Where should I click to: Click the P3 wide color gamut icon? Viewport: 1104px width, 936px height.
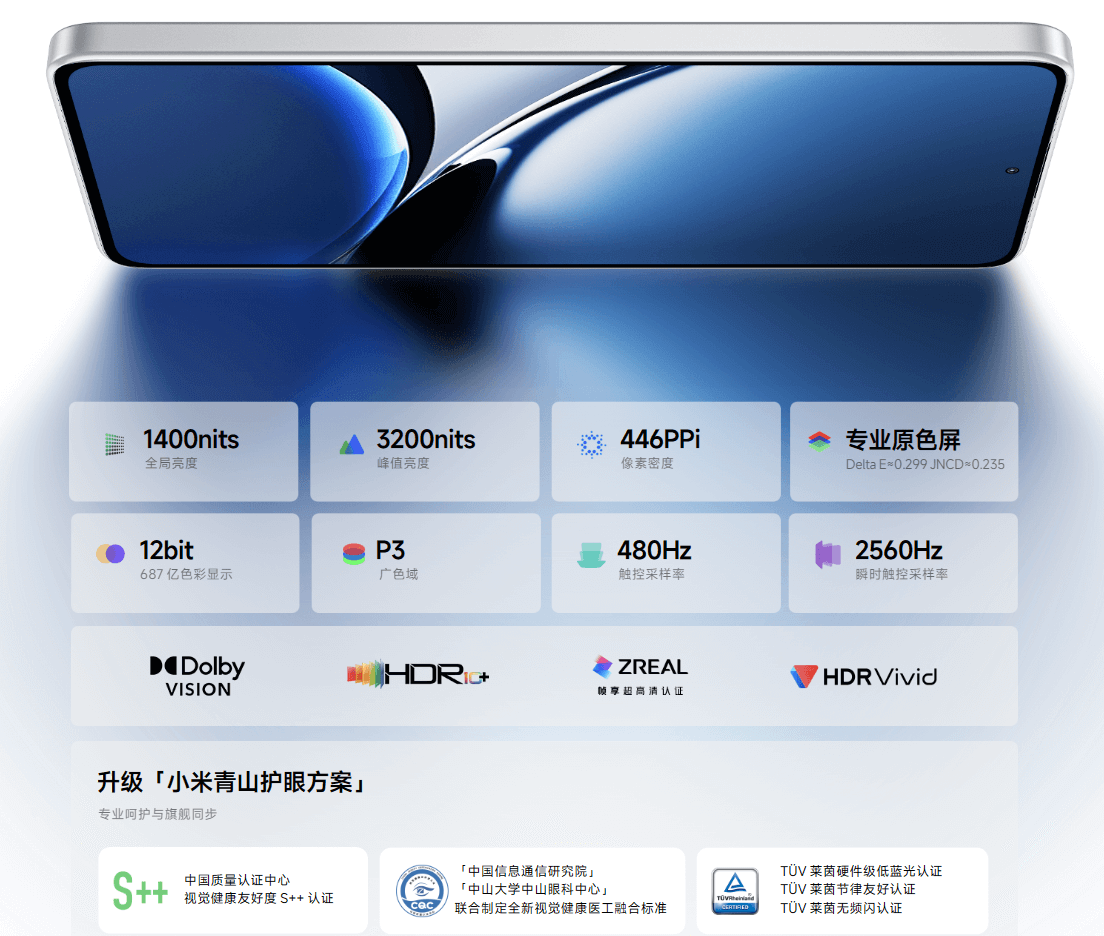pos(352,551)
